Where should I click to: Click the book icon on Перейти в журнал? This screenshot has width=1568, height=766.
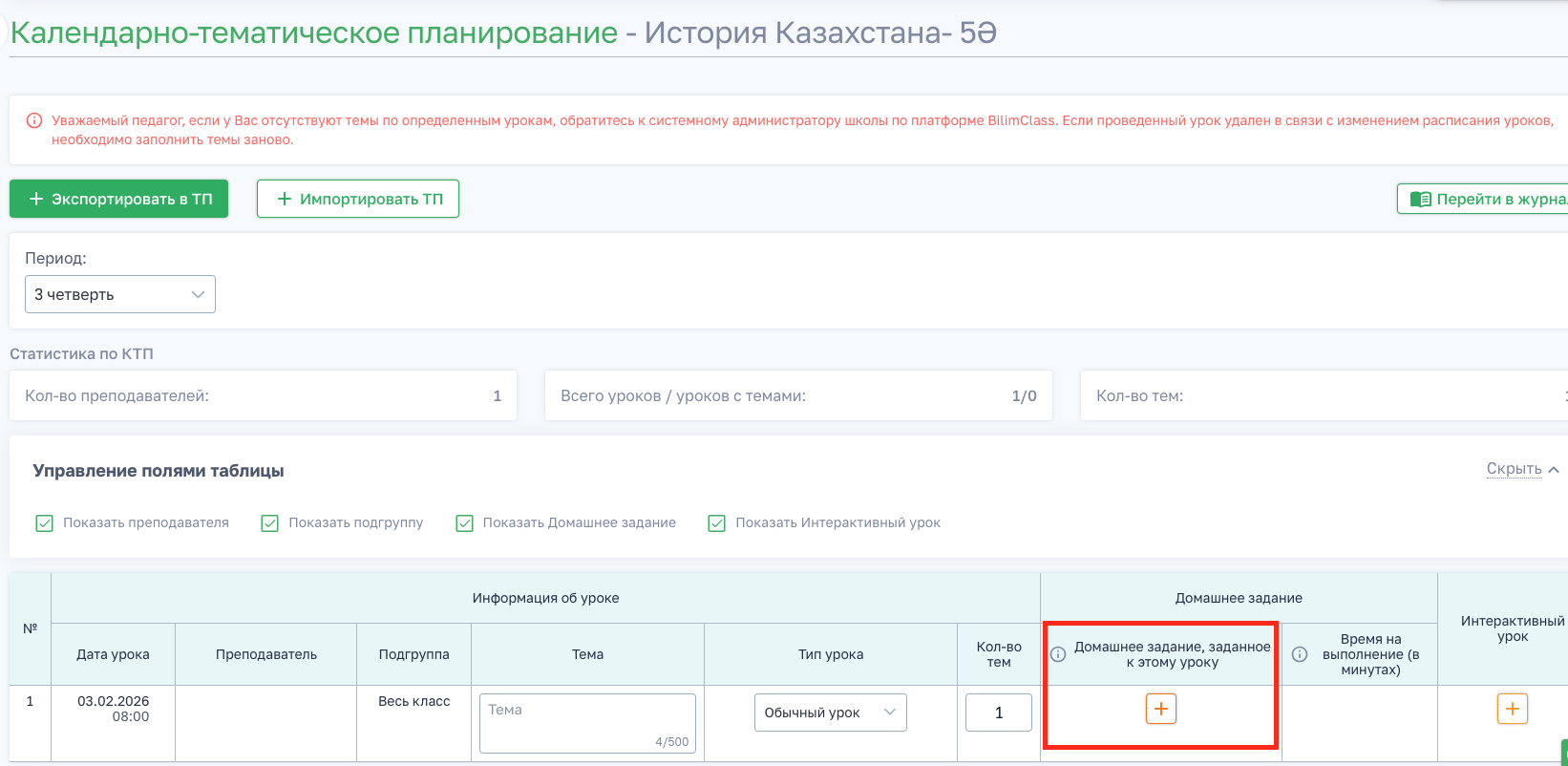[1421, 199]
